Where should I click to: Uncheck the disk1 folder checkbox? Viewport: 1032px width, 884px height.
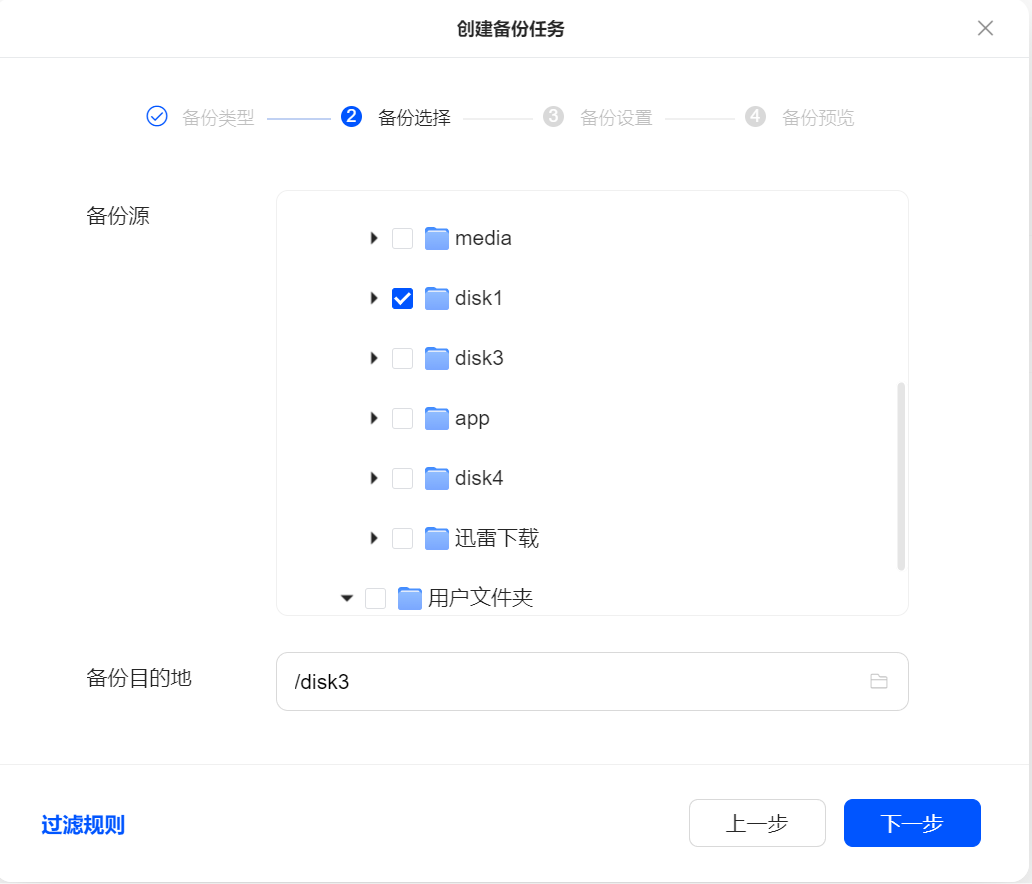tap(402, 298)
